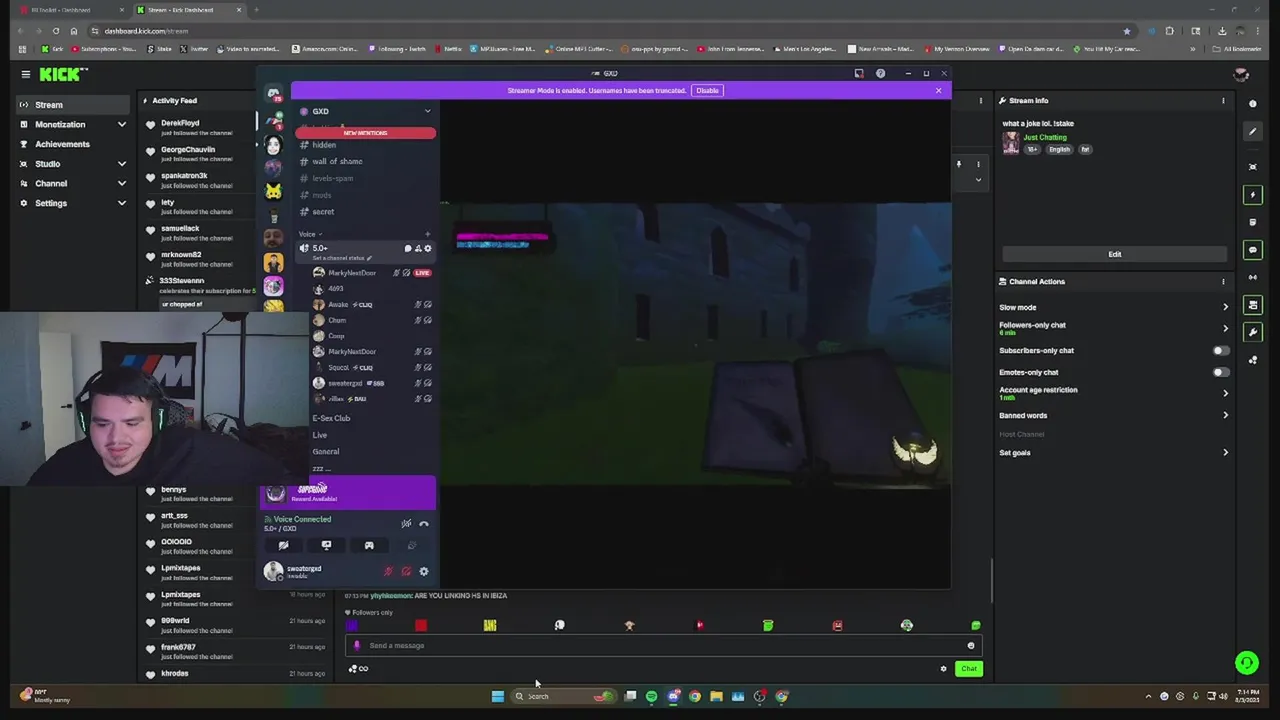This screenshot has width=1280, height=720.
Task: Open Google Chrome from the taskbar
Action: tap(695, 697)
